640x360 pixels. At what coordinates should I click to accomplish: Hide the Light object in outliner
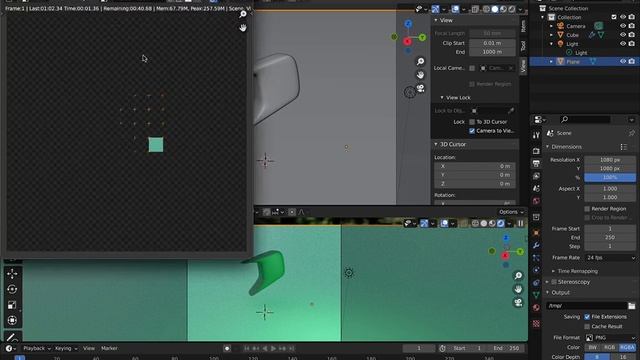pos(623,44)
